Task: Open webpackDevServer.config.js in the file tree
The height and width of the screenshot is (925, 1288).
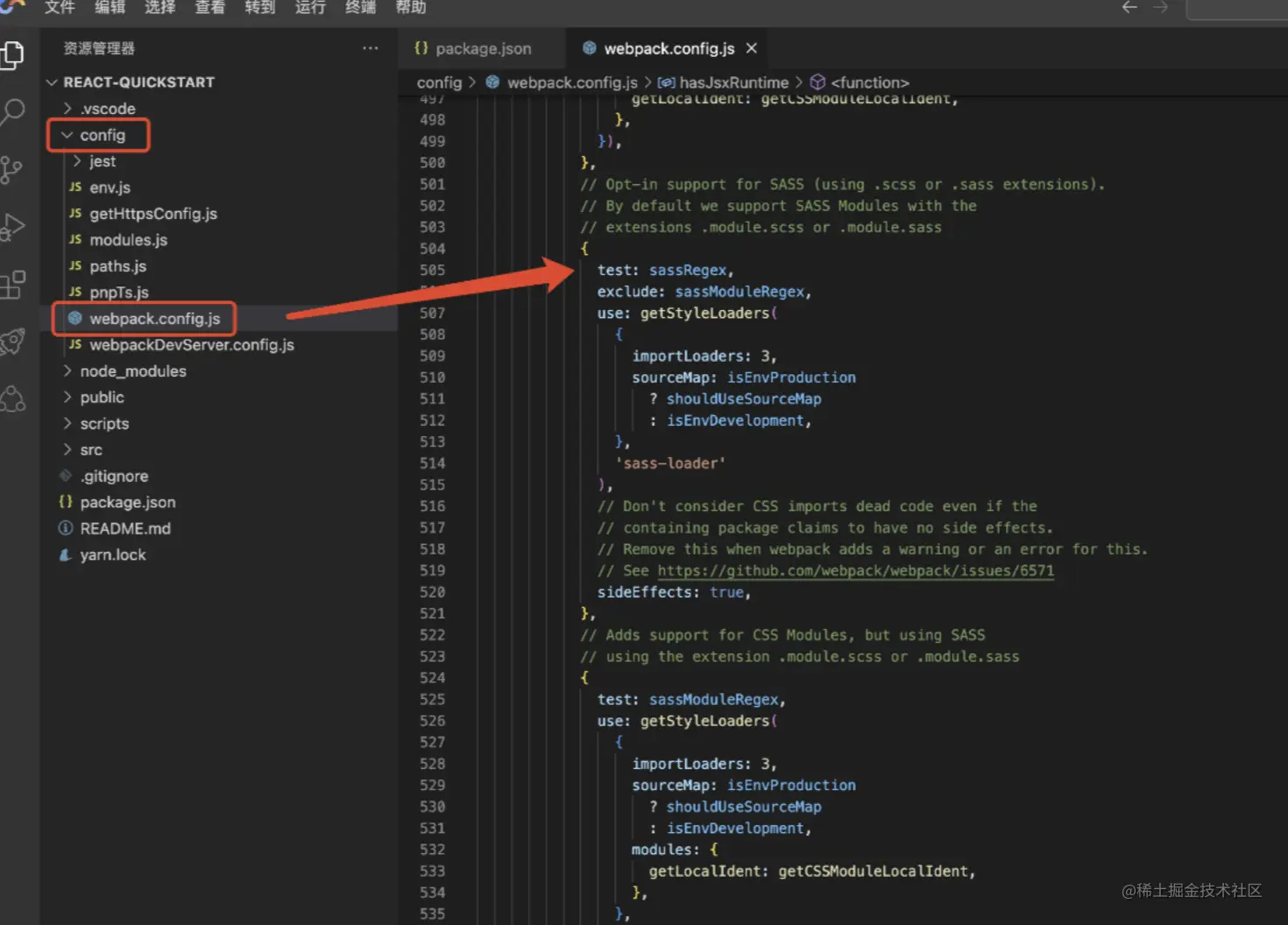Action: click(191, 345)
